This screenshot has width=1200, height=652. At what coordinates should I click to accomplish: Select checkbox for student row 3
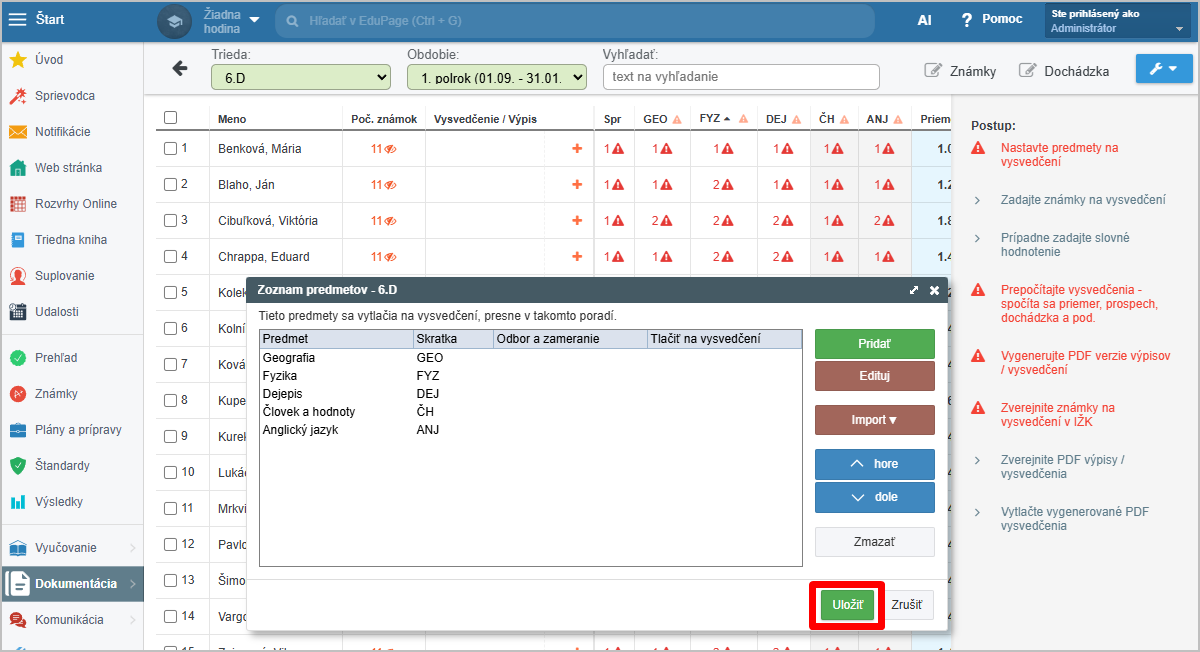[x=170, y=221]
